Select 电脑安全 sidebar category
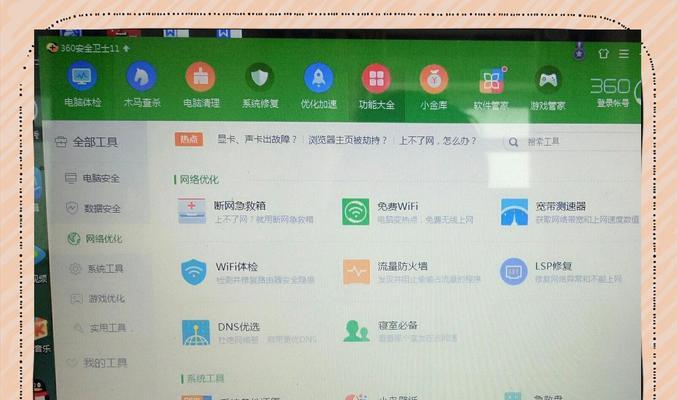The width and height of the screenshot is (677, 400). pyautogui.click(x=92, y=178)
